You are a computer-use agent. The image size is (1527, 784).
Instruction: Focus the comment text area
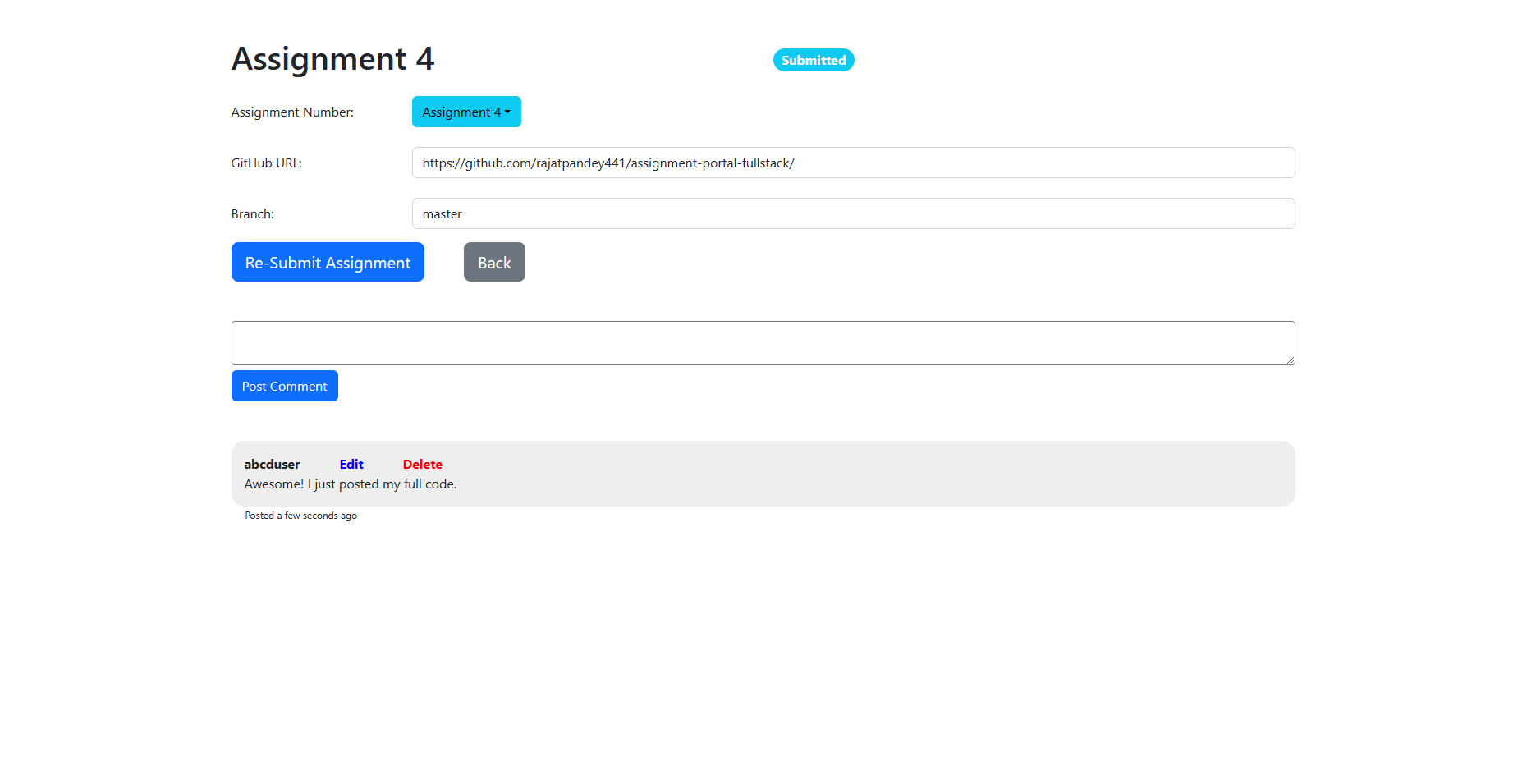(x=763, y=343)
